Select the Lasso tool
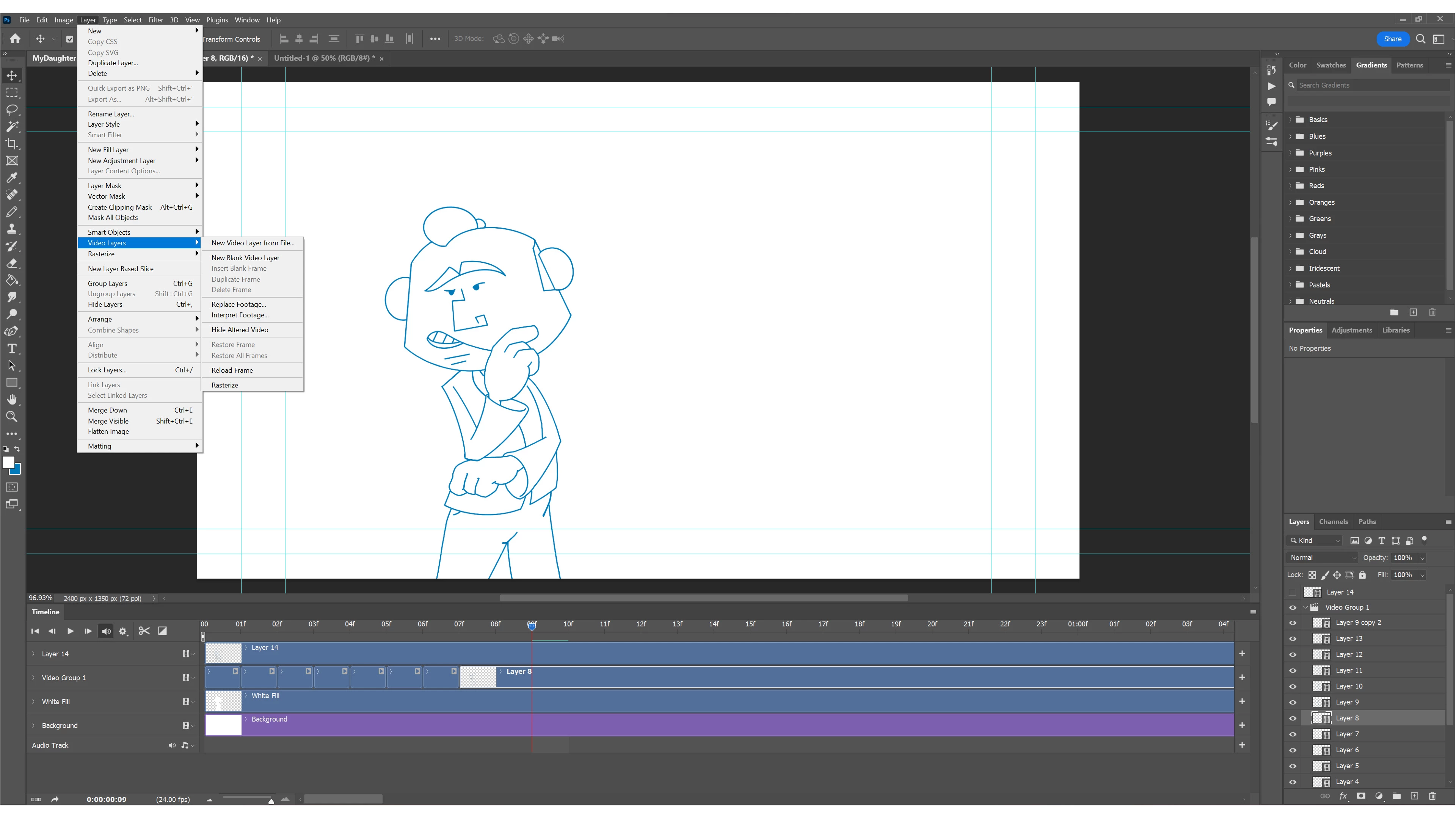The width and height of the screenshot is (1456, 819). click(12, 110)
